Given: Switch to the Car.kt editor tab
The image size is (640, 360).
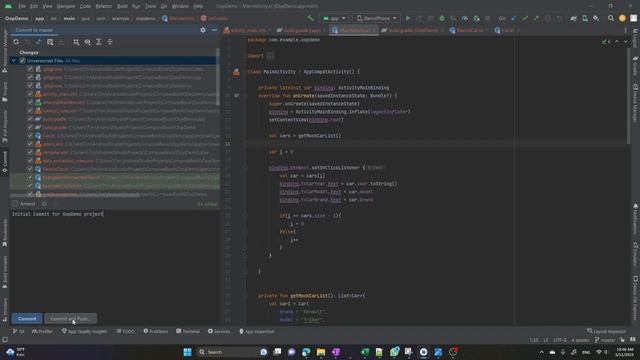Looking at the screenshot, I should [507, 30].
